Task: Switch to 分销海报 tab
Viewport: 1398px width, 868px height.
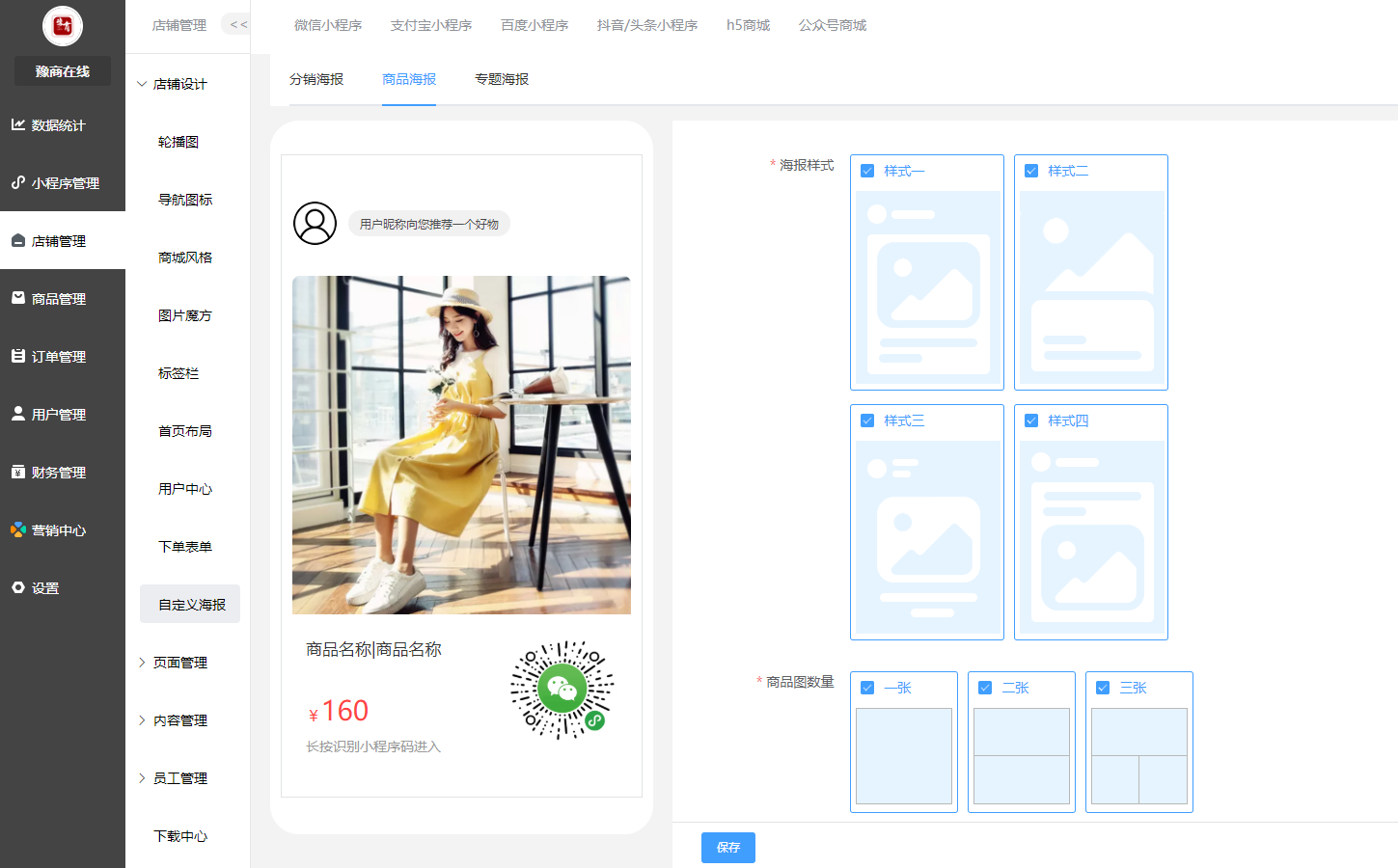Action: click(x=316, y=79)
